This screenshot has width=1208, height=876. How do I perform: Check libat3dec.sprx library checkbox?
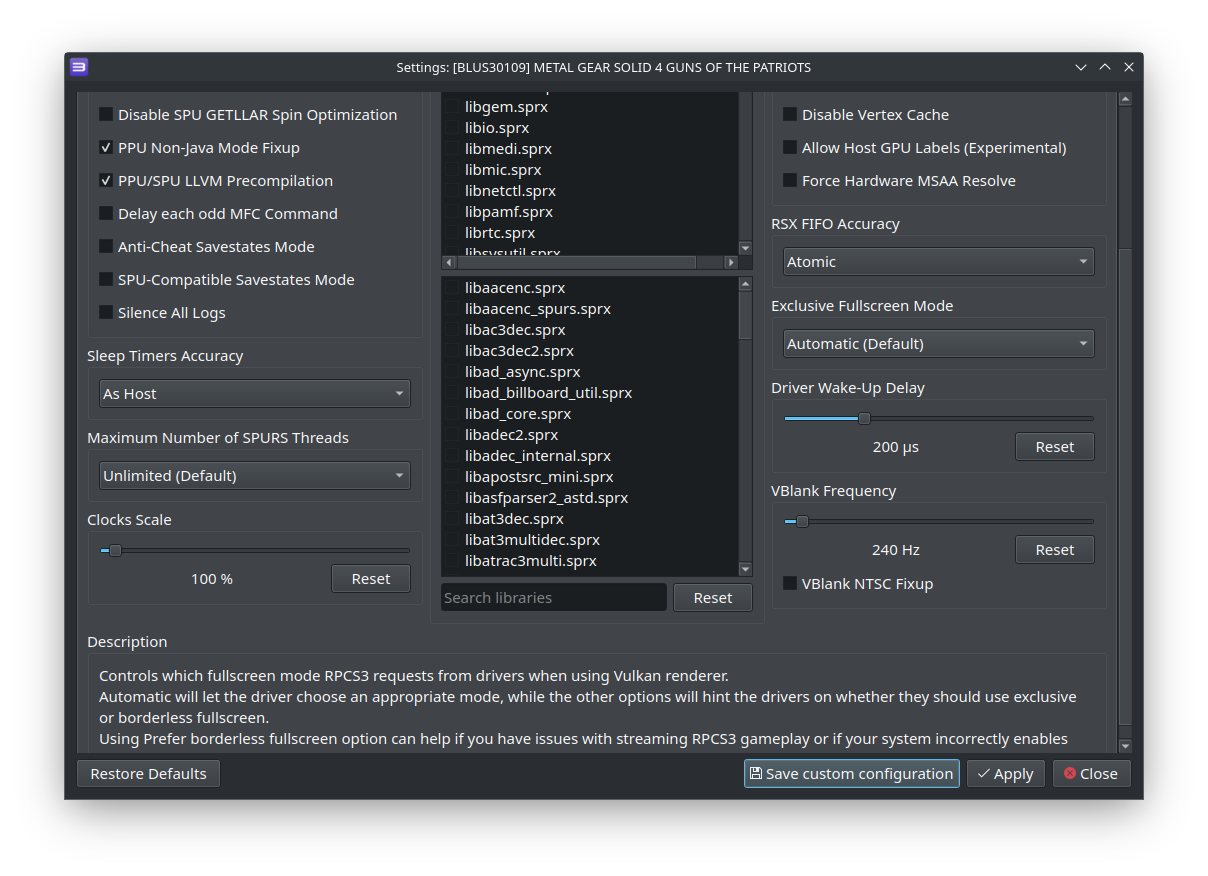(x=453, y=519)
